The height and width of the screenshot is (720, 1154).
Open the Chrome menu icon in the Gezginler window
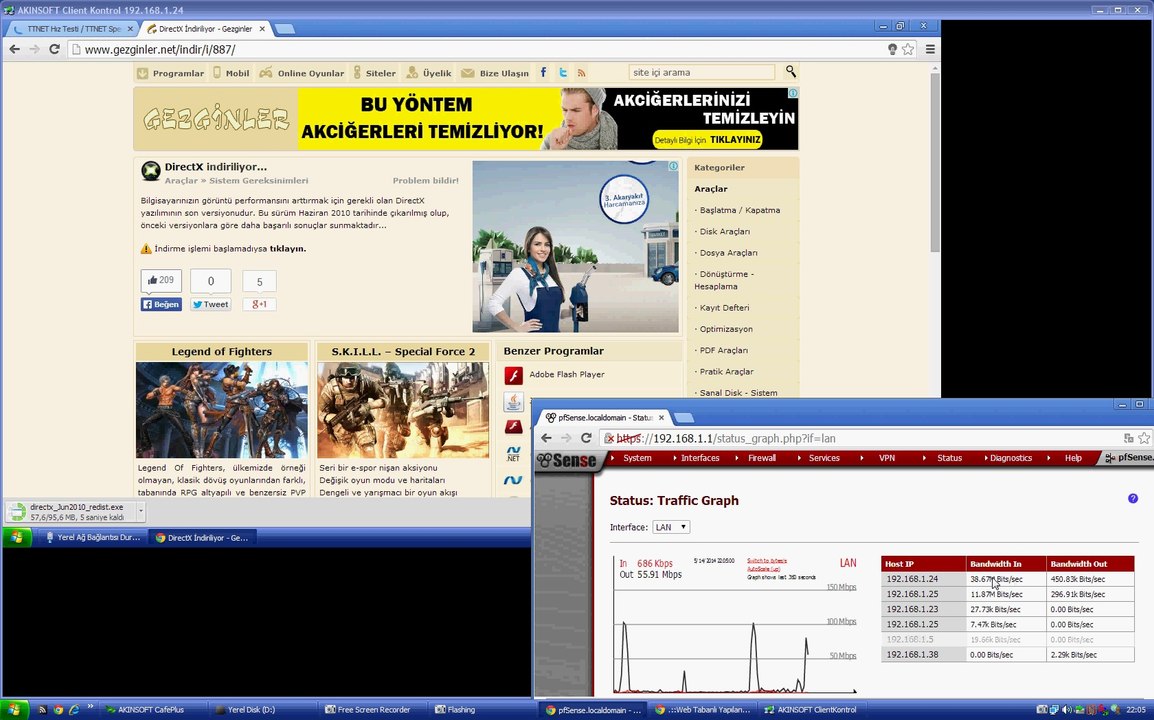pyautogui.click(x=930, y=49)
